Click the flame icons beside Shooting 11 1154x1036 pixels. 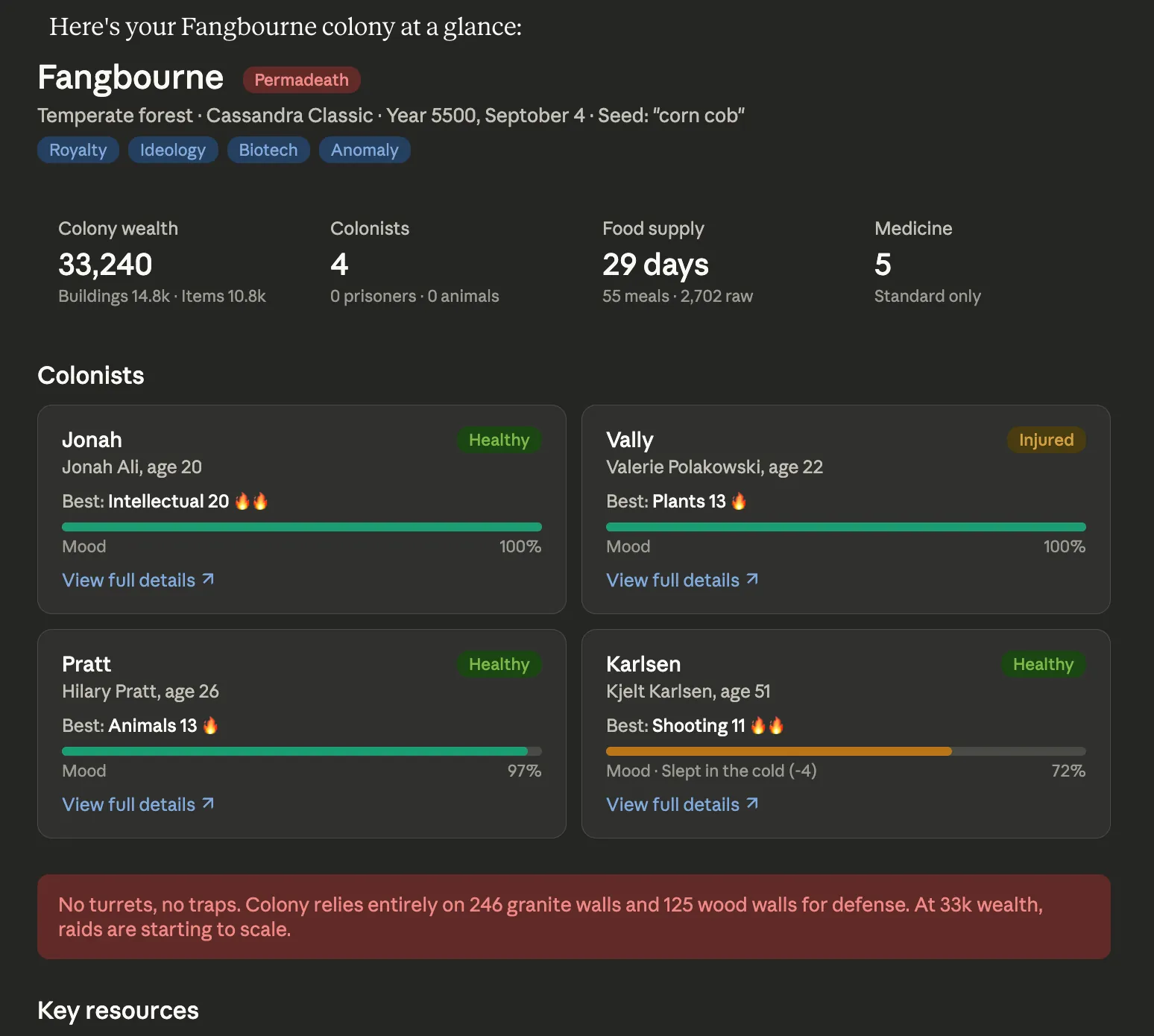pyautogui.click(x=767, y=726)
